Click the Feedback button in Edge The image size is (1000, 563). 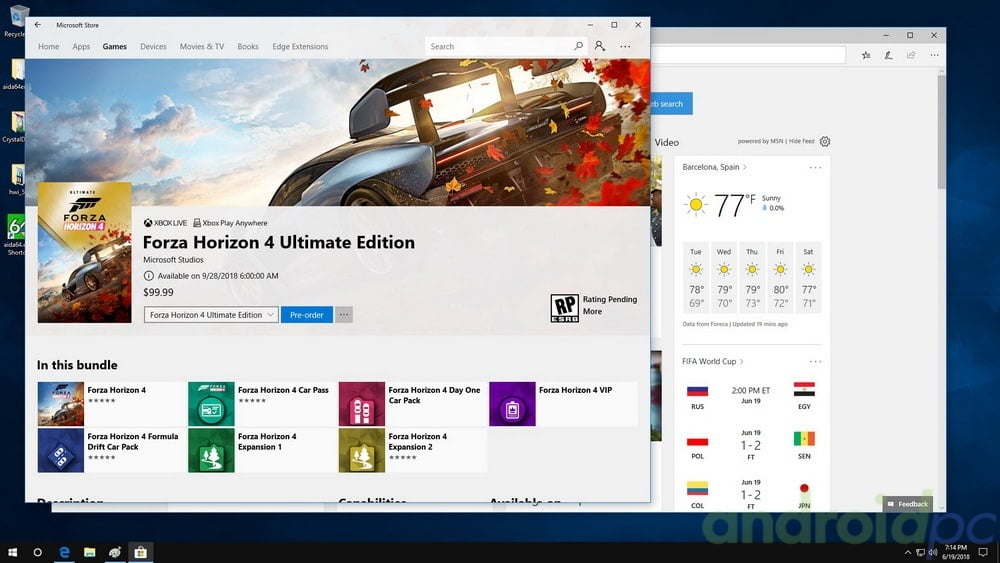(909, 504)
